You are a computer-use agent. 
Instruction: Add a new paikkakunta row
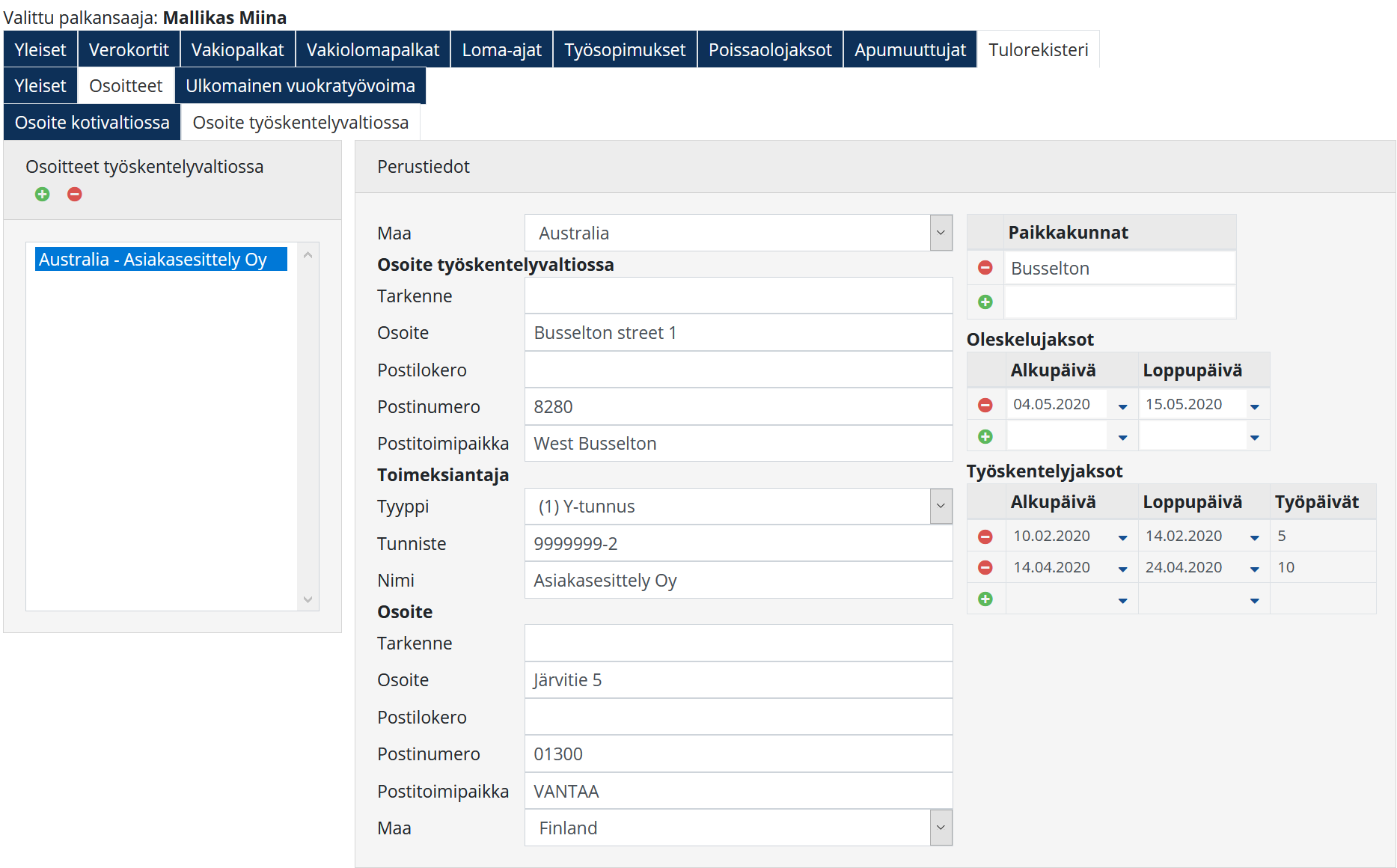click(x=985, y=302)
